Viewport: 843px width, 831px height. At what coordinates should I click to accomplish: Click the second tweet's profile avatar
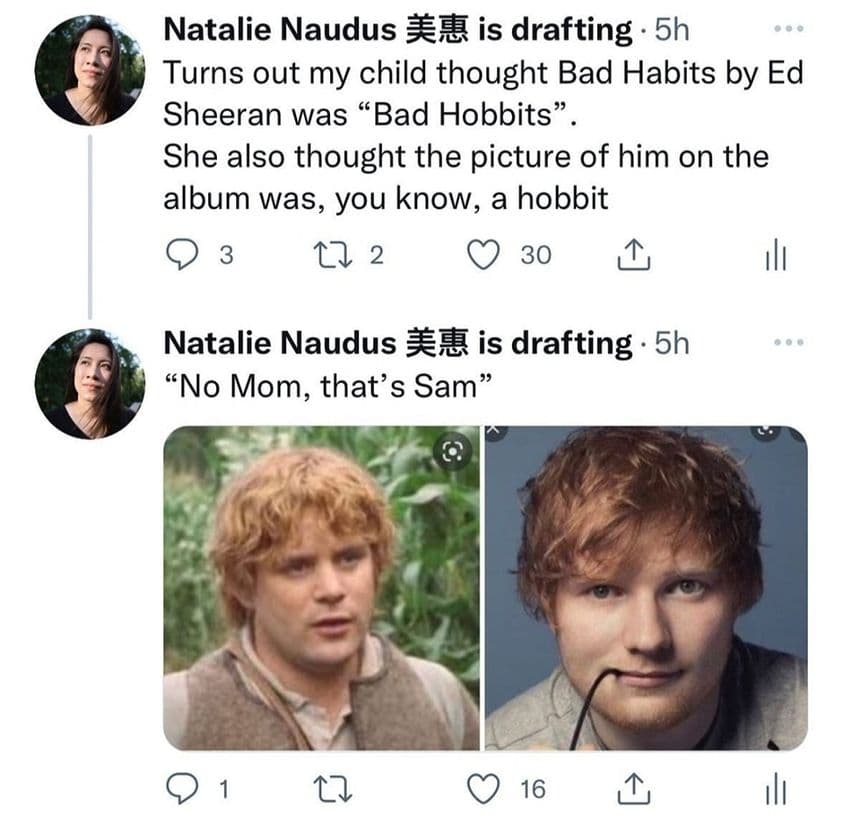[90, 384]
